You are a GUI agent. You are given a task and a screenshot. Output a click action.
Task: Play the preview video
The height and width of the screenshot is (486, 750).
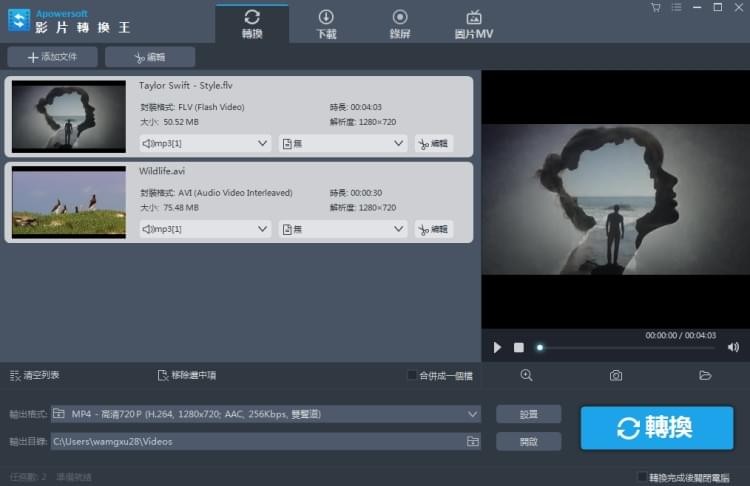pyautogui.click(x=497, y=347)
